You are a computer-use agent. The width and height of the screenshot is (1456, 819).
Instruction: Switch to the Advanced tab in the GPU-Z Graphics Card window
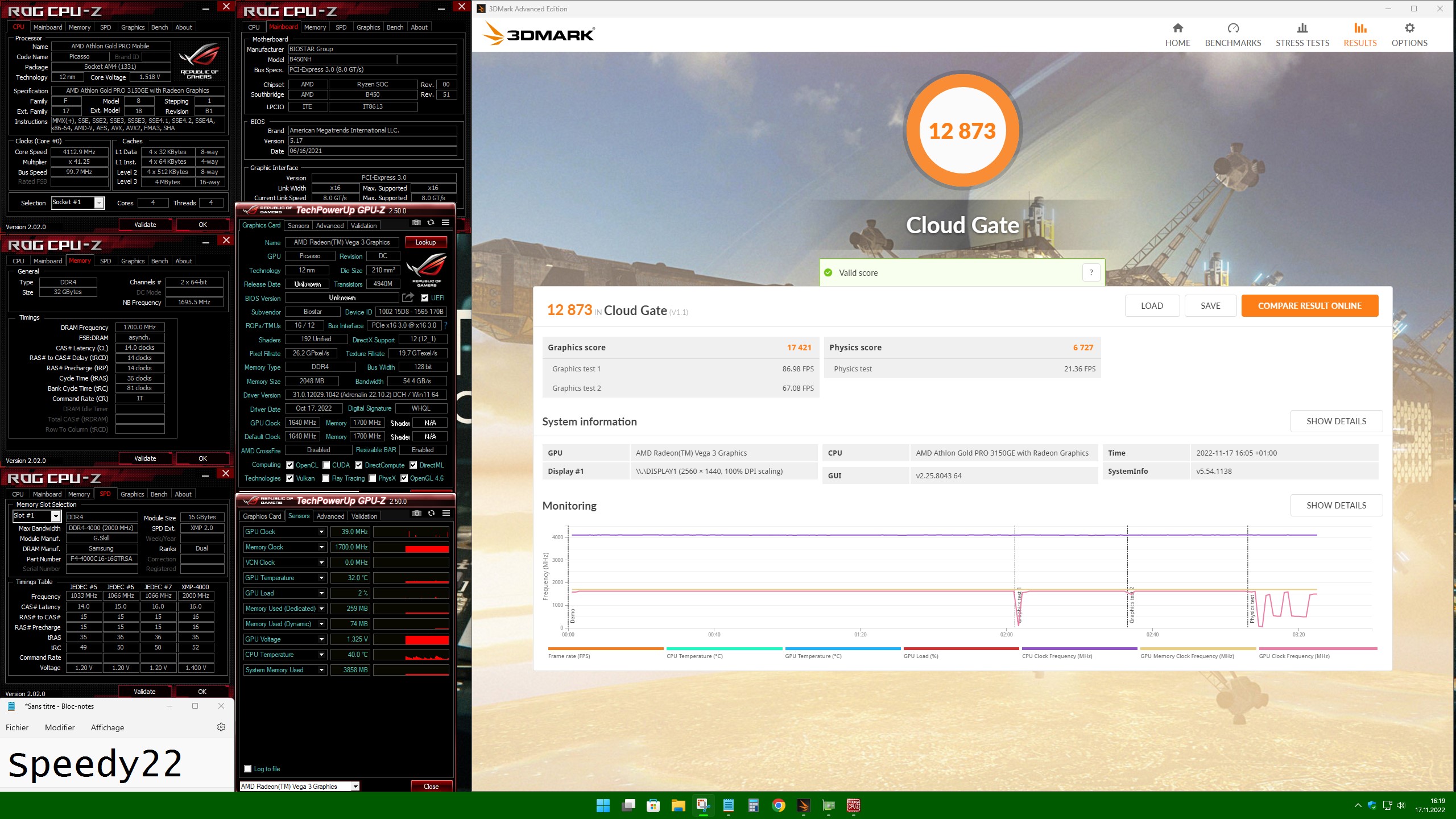tap(330, 226)
